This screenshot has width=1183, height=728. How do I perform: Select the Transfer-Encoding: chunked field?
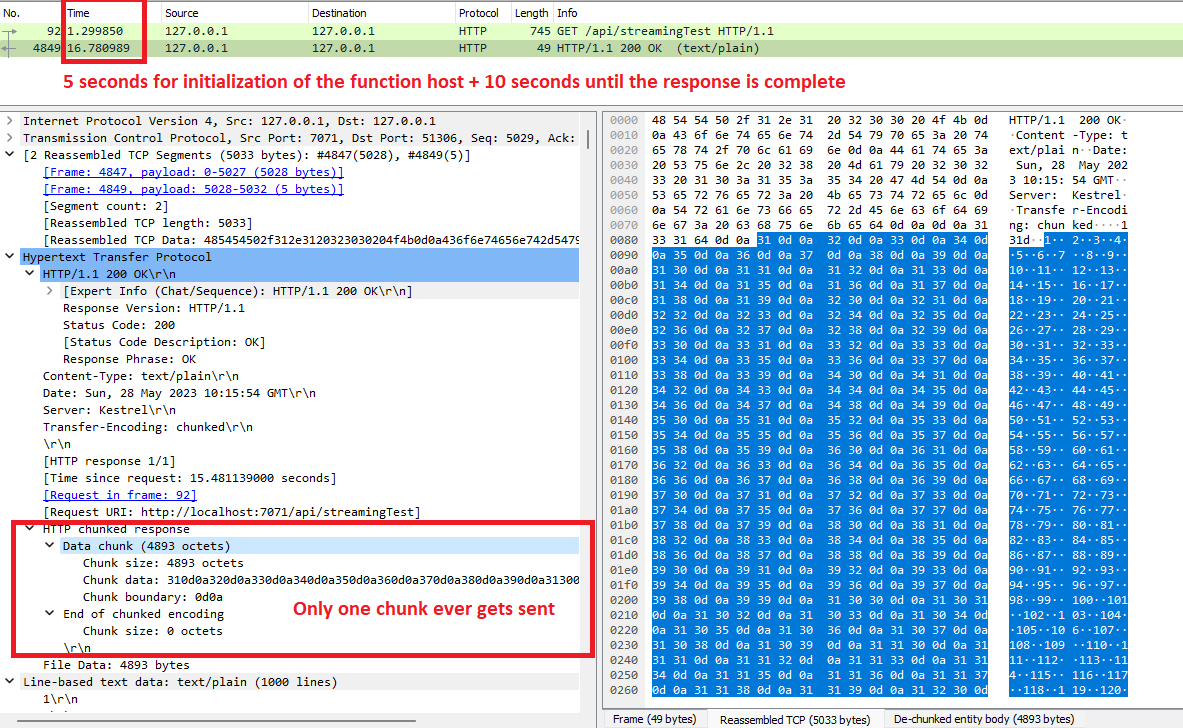click(147, 427)
